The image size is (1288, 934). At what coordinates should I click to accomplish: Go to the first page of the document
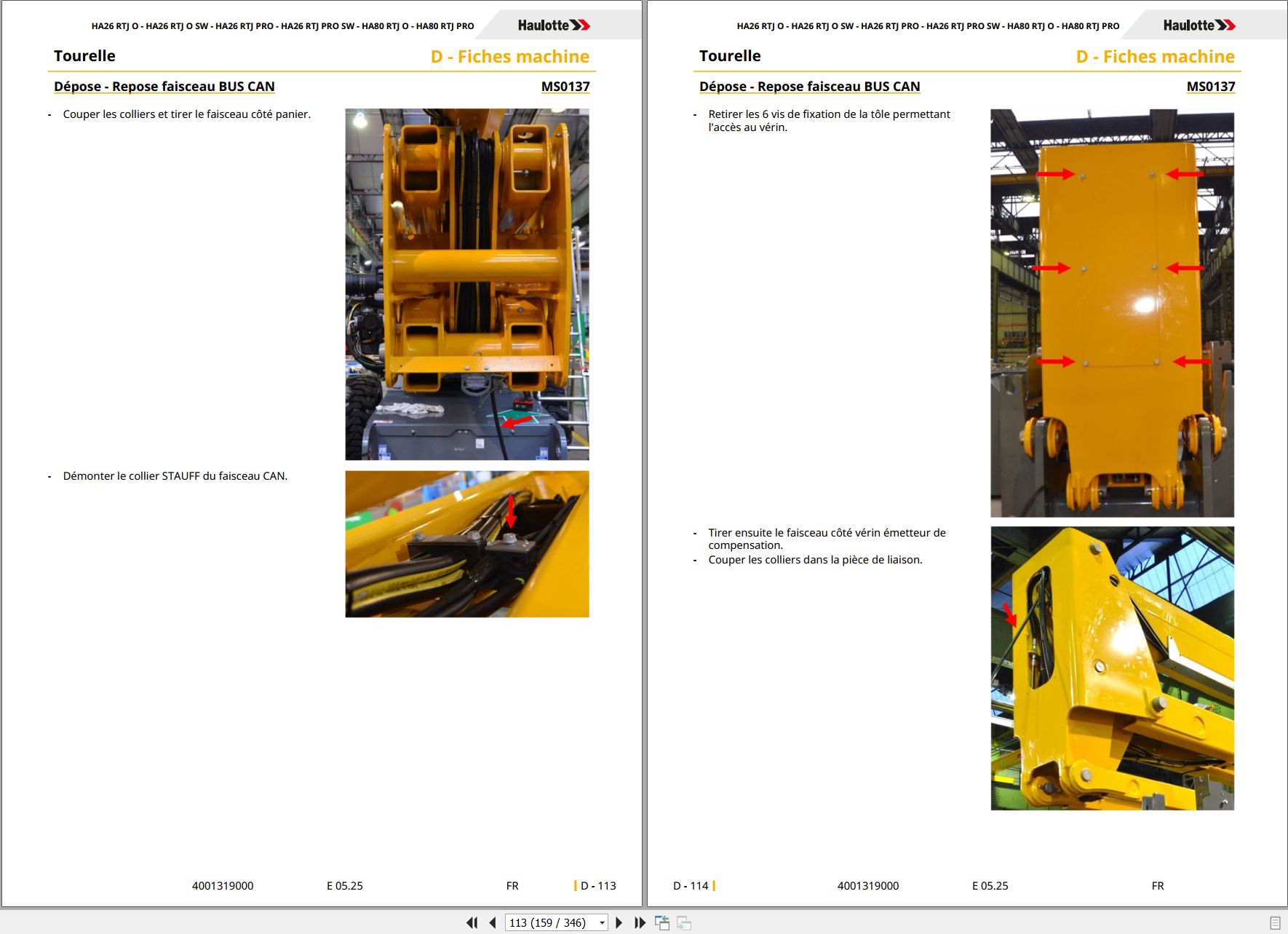pos(472,922)
